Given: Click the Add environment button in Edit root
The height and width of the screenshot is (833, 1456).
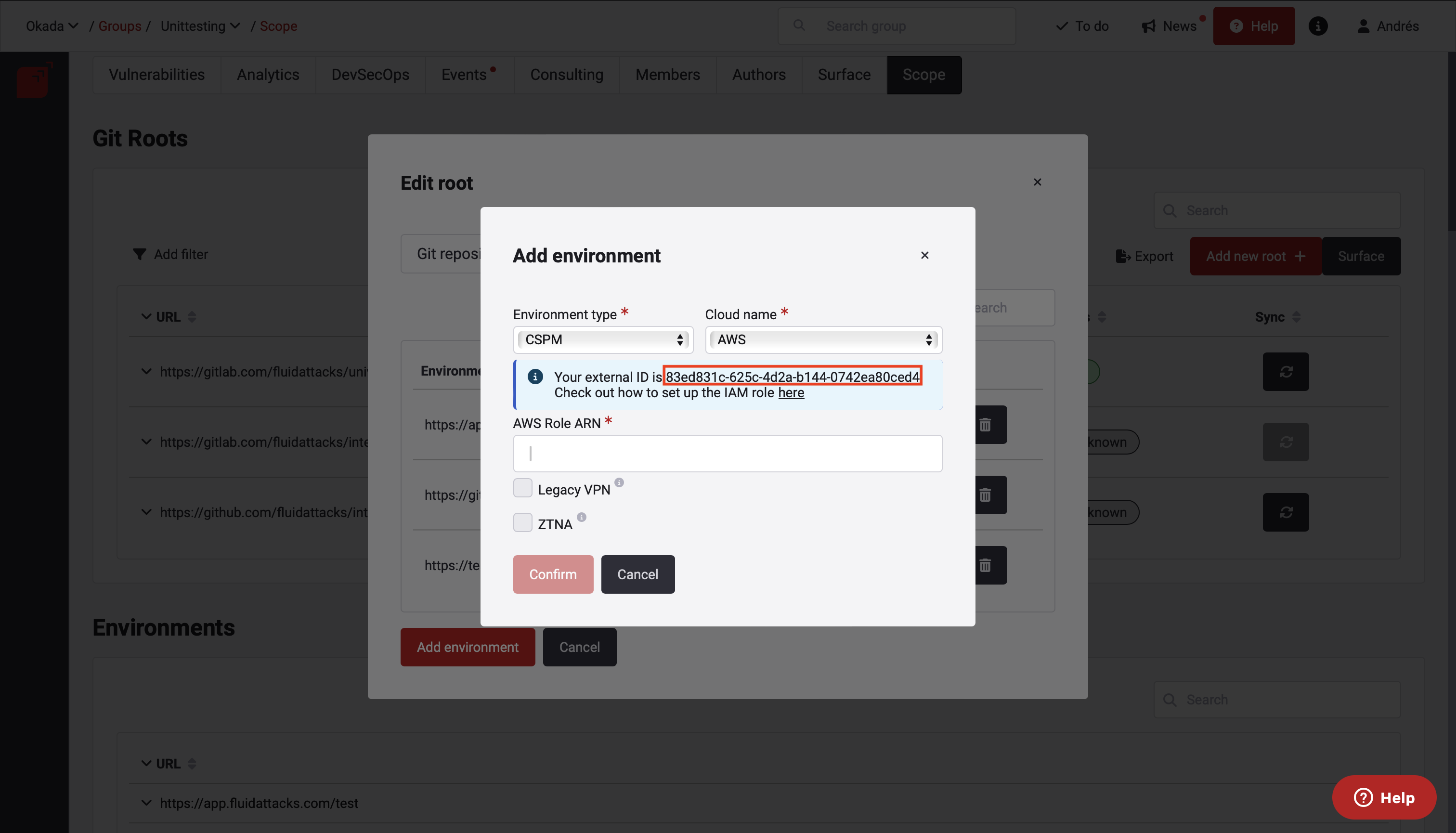Looking at the screenshot, I should [x=467, y=647].
